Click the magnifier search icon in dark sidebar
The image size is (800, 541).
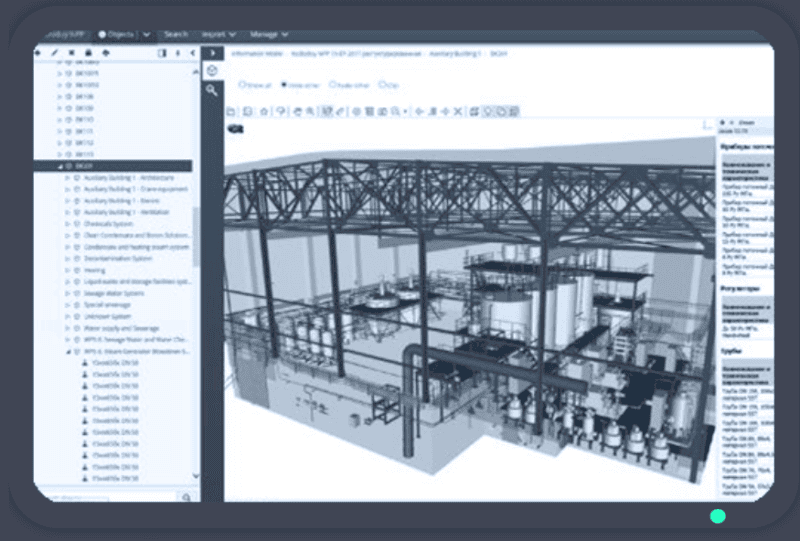(212, 90)
